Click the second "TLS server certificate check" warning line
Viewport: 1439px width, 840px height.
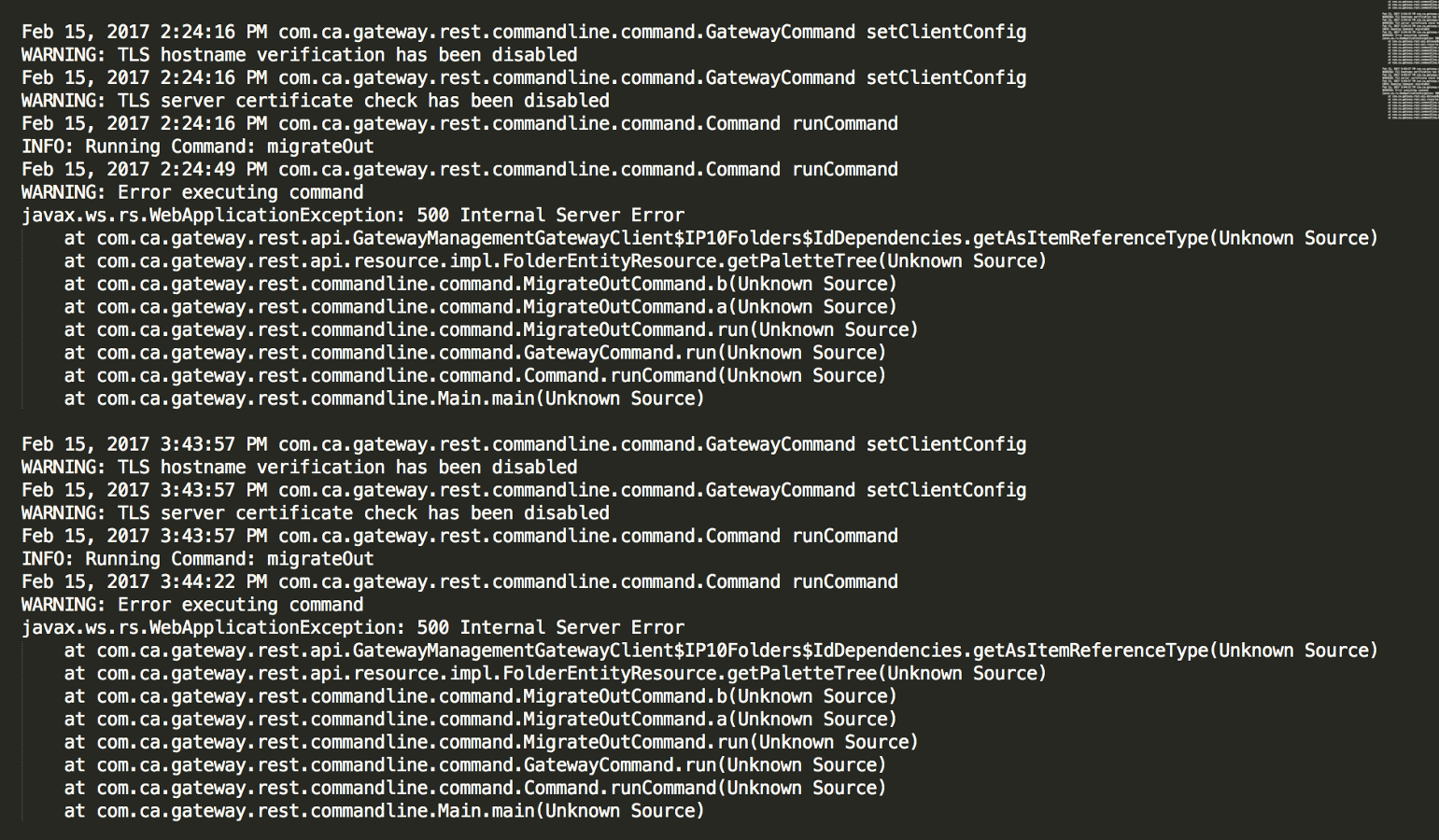pyautogui.click(x=316, y=513)
